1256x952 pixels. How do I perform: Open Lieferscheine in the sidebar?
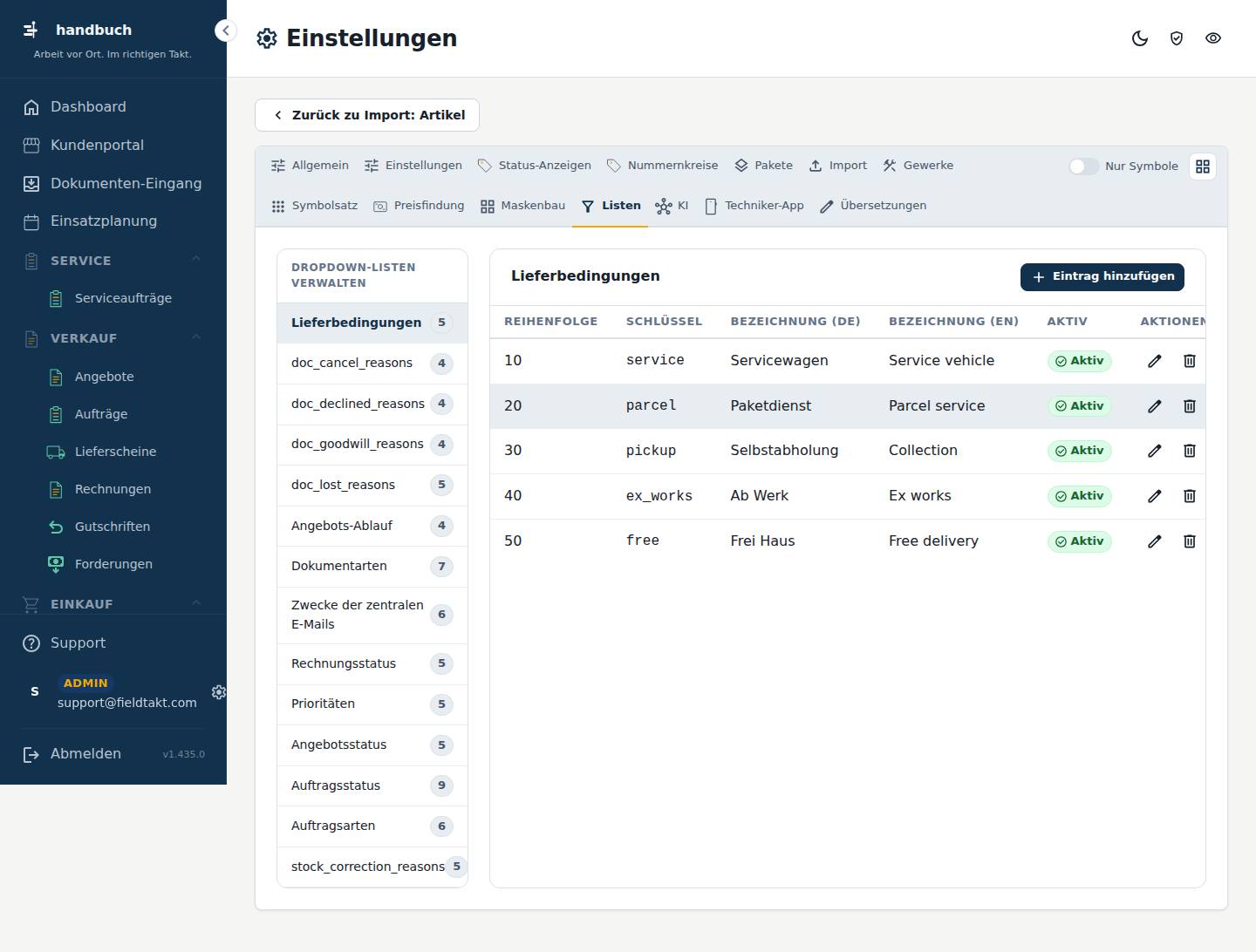tap(115, 452)
